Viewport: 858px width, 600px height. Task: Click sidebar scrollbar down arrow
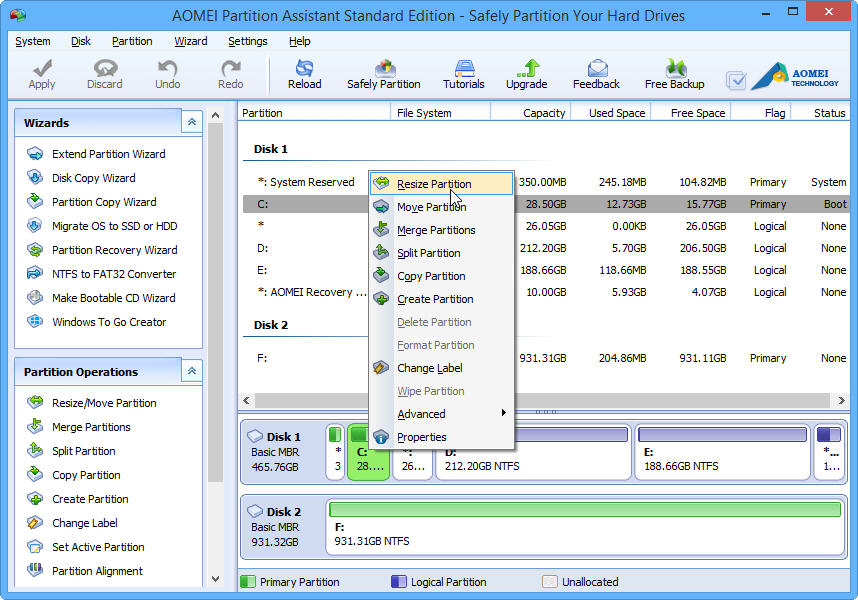[216, 579]
